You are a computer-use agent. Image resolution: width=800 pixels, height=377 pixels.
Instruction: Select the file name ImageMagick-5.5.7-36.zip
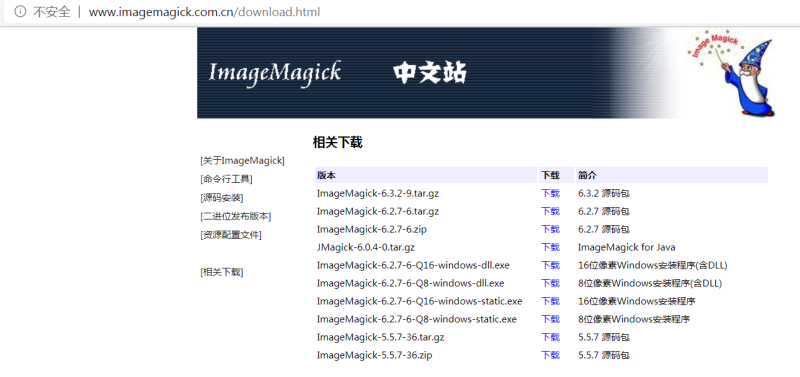coord(374,355)
